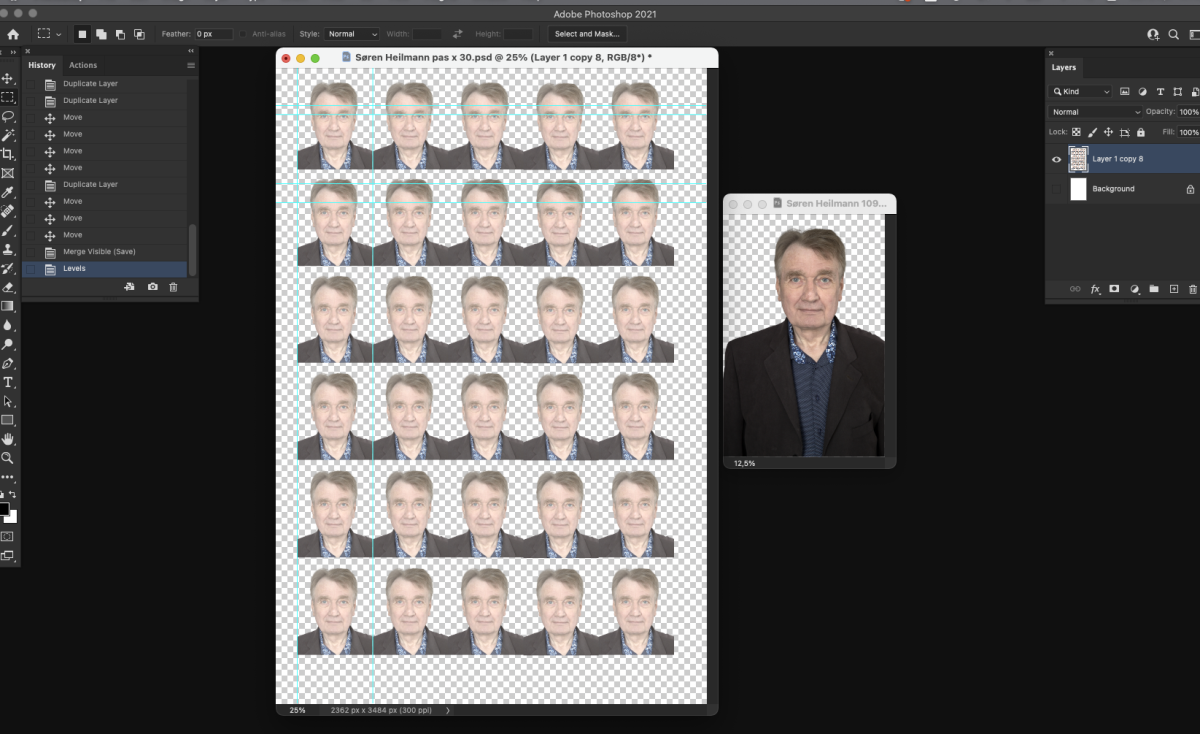Open the layer style fx menu
Screen dimensions: 1200x734
click(x=1095, y=289)
